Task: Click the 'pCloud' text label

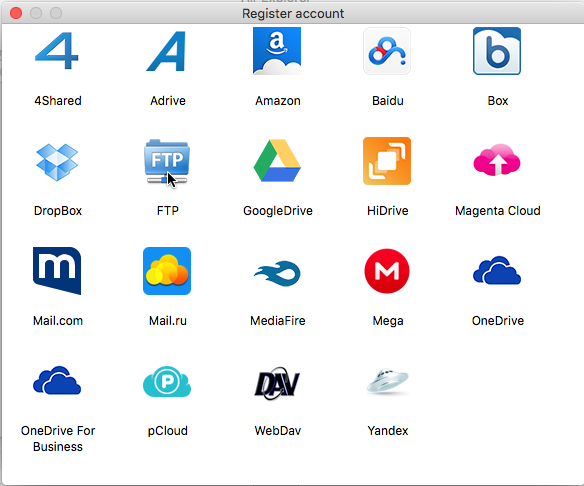Action: coord(168,431)
